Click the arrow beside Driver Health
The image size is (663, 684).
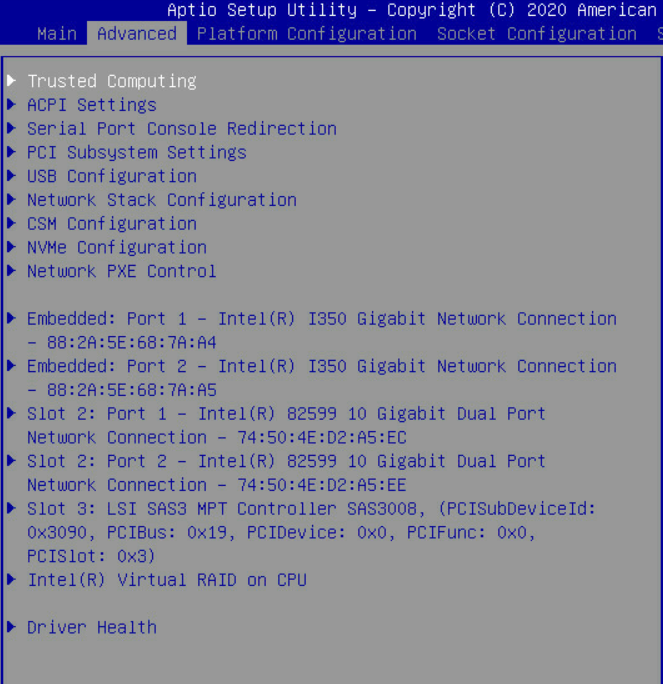coord(11,627)
